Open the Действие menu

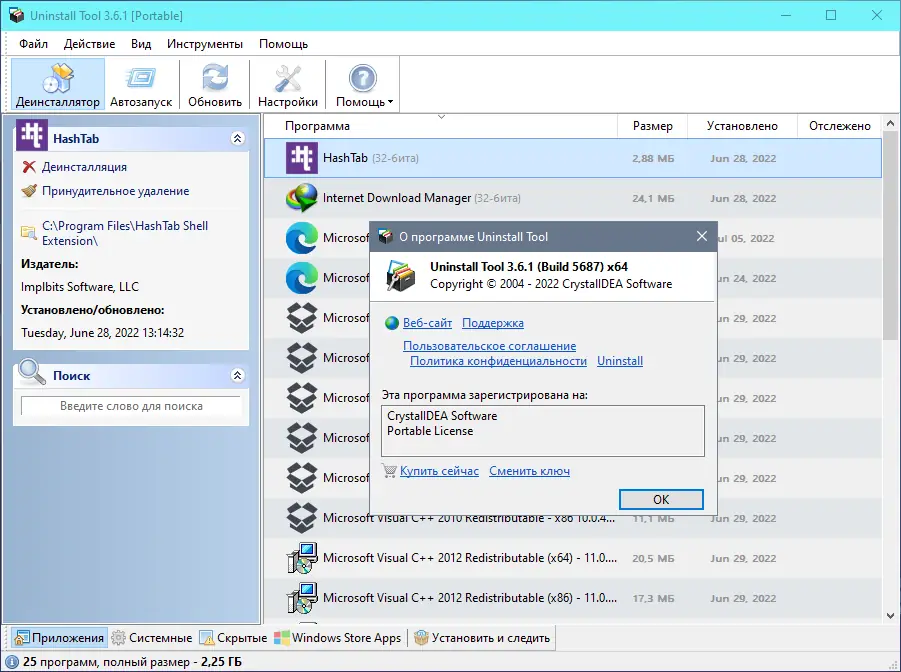pos(89,44)
